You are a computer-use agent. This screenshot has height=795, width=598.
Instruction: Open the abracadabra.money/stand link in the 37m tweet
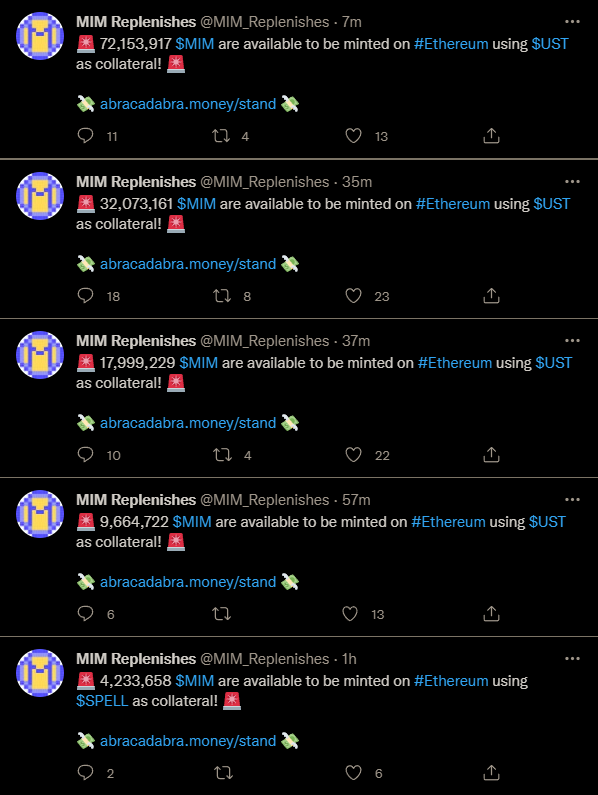tap(188, 423)
